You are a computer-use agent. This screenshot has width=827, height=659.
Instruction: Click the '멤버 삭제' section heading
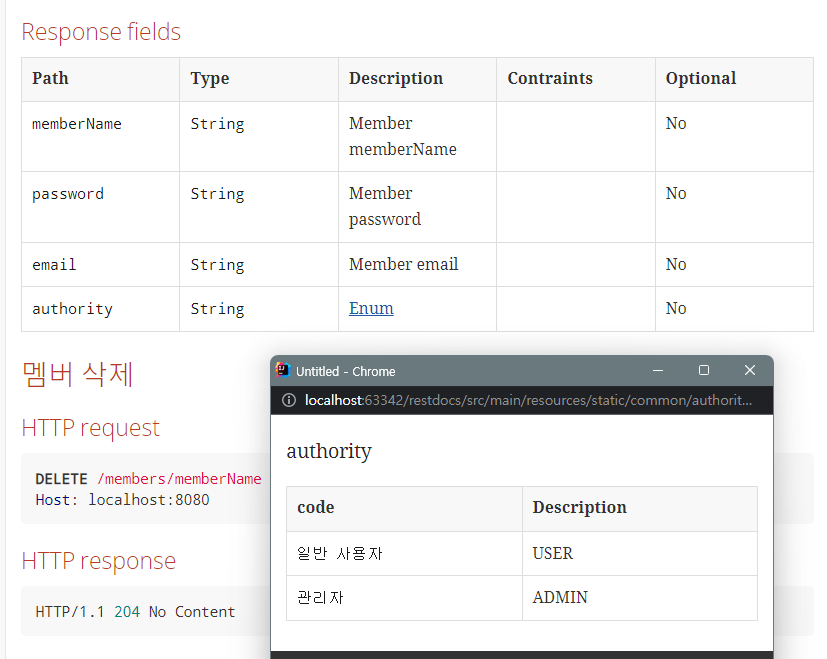[x=78, y=375]
